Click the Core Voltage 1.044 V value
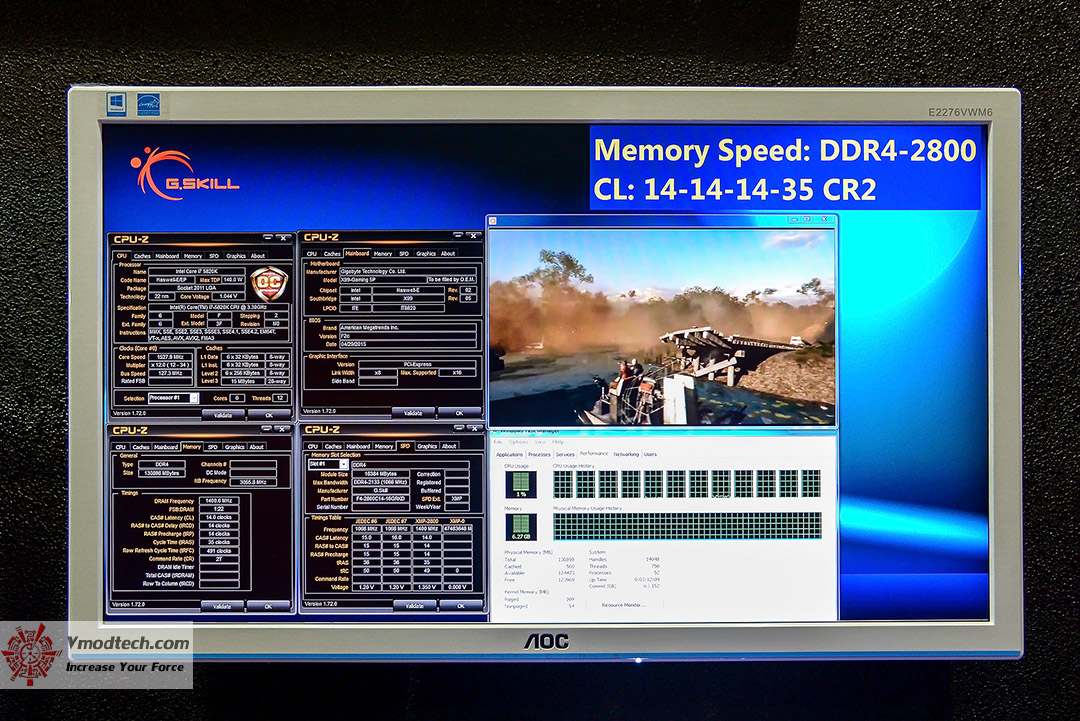 [x=228, y=296]
